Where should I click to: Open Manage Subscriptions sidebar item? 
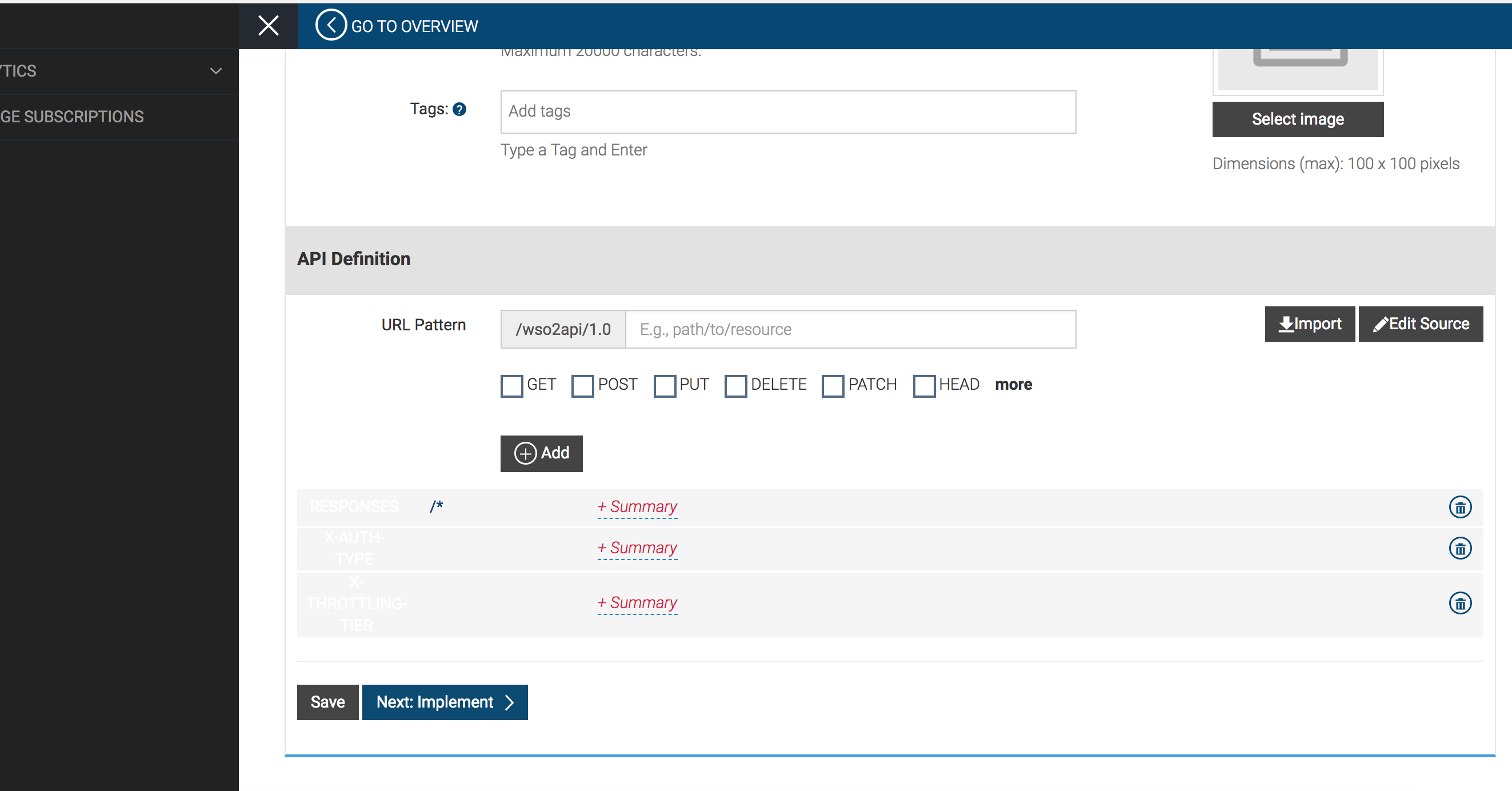(x=71, y=117)
